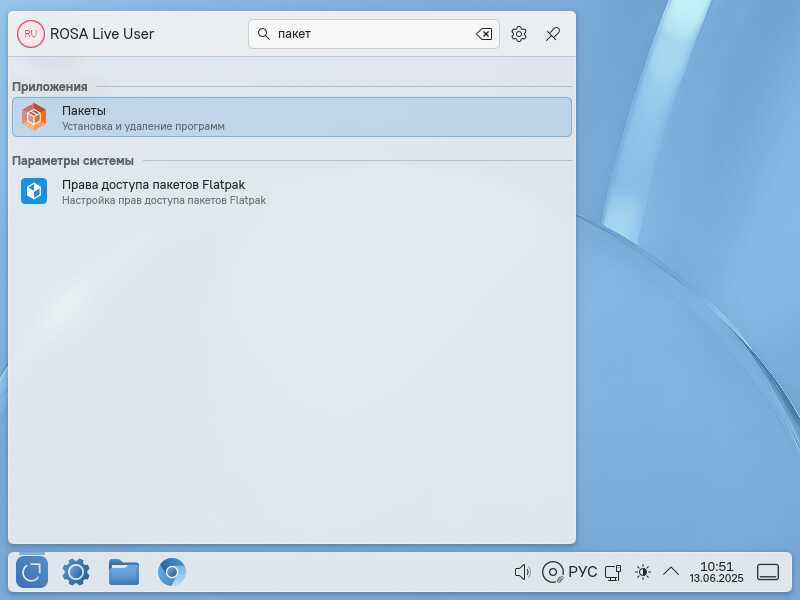Image resolution: width=800 pixels, height=600 pixels.
Task: Open Права доступа пакетов Flatpak settings
Action: [292, 191]
